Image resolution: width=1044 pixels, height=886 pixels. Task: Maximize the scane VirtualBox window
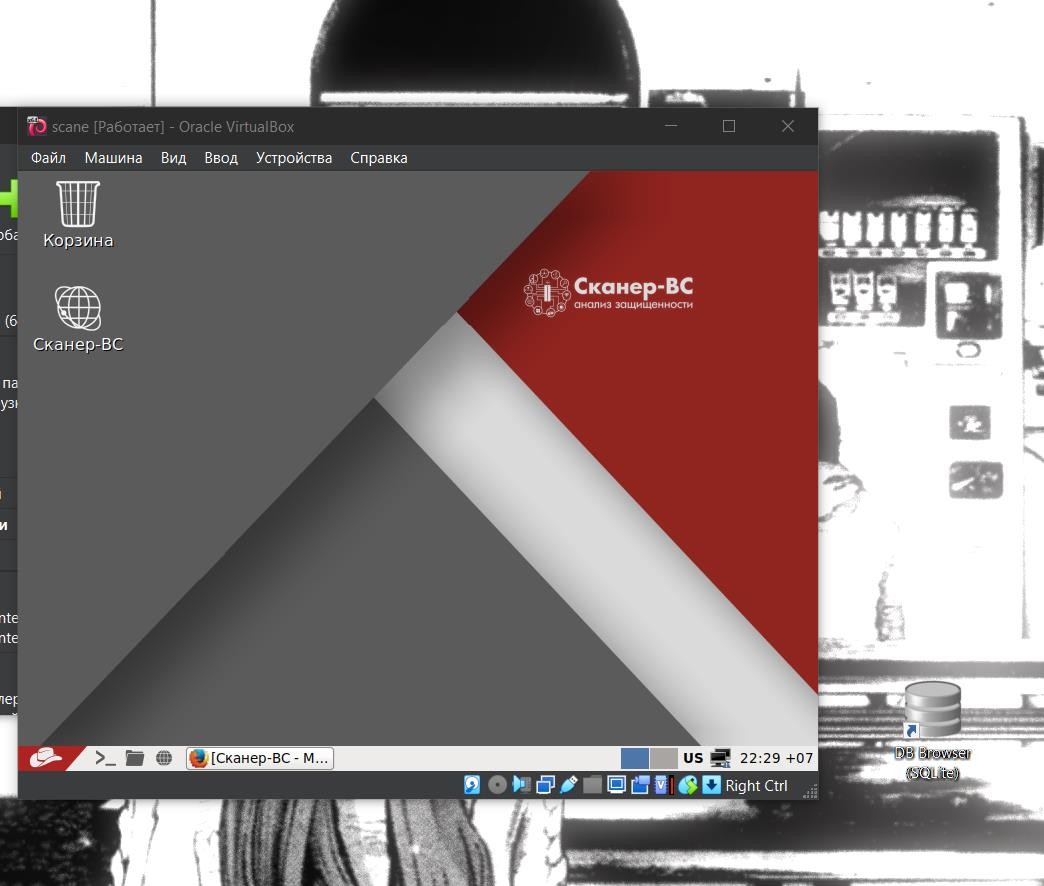pos(729,126)
